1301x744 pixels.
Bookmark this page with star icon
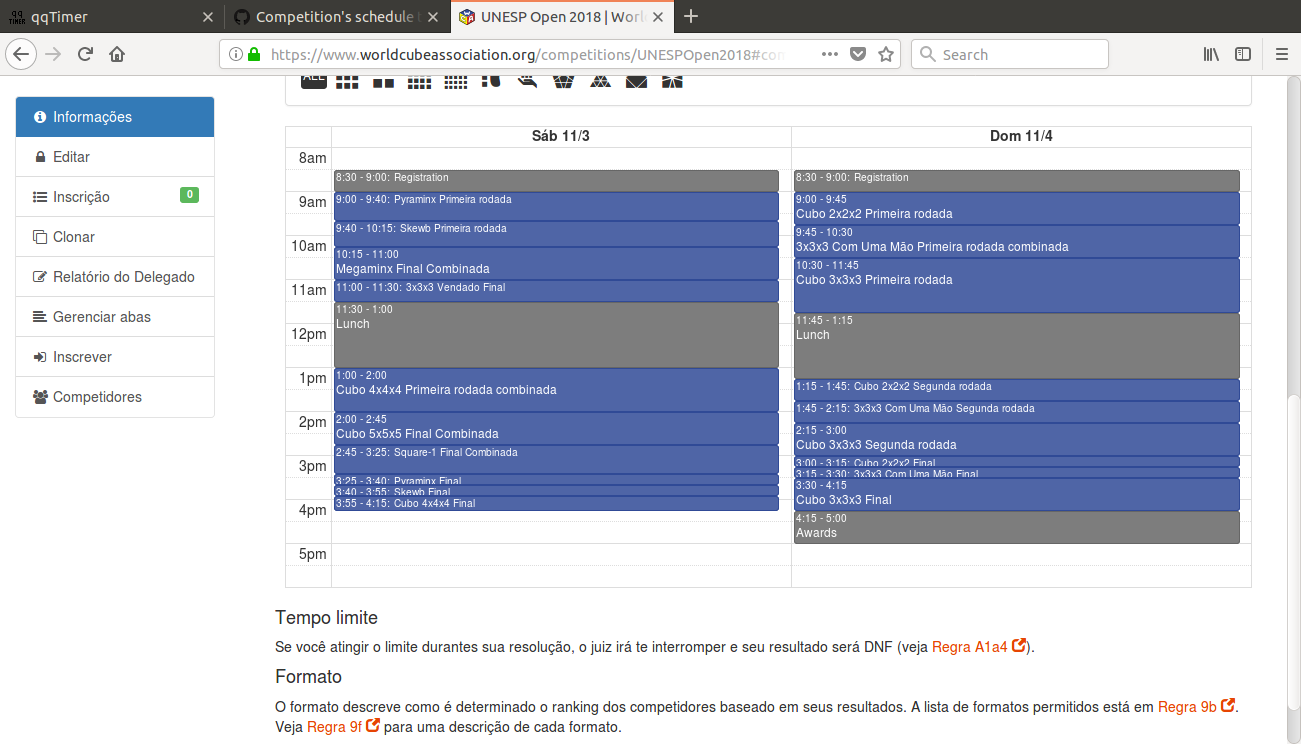885,54
